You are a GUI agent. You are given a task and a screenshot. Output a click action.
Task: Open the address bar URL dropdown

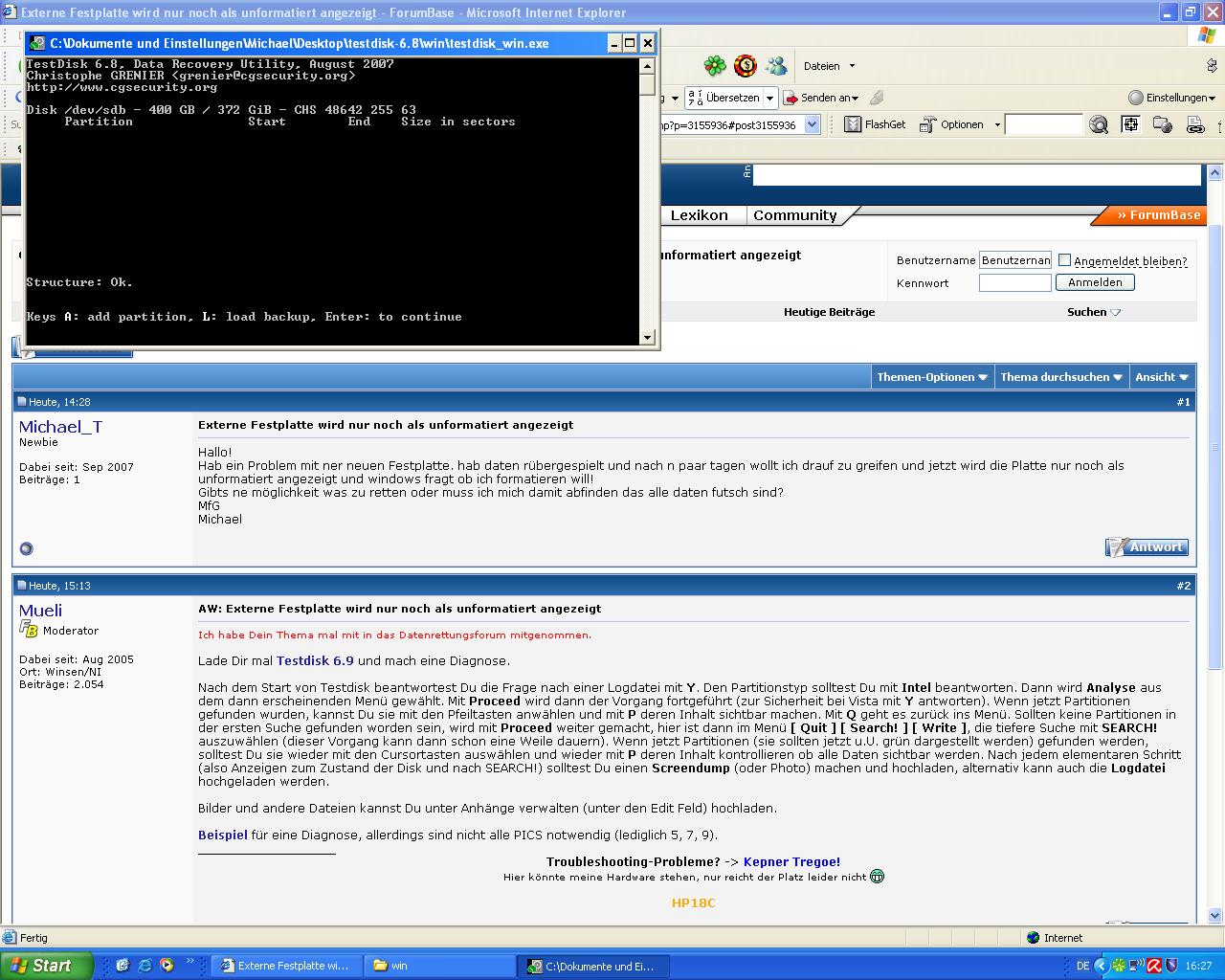click(x=813, y=124)
